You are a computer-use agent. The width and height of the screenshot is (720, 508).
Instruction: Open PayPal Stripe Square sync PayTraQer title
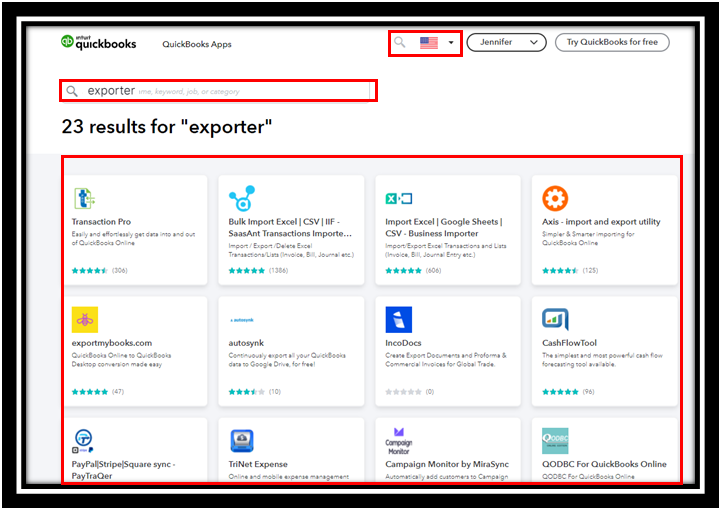[x=123, y=470]
